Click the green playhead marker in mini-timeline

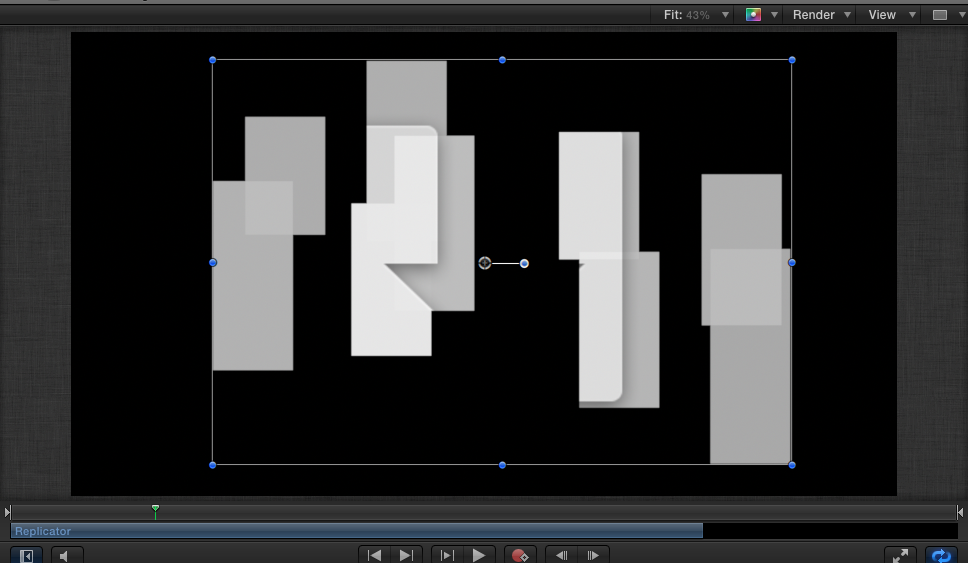[x=156, y=510]
